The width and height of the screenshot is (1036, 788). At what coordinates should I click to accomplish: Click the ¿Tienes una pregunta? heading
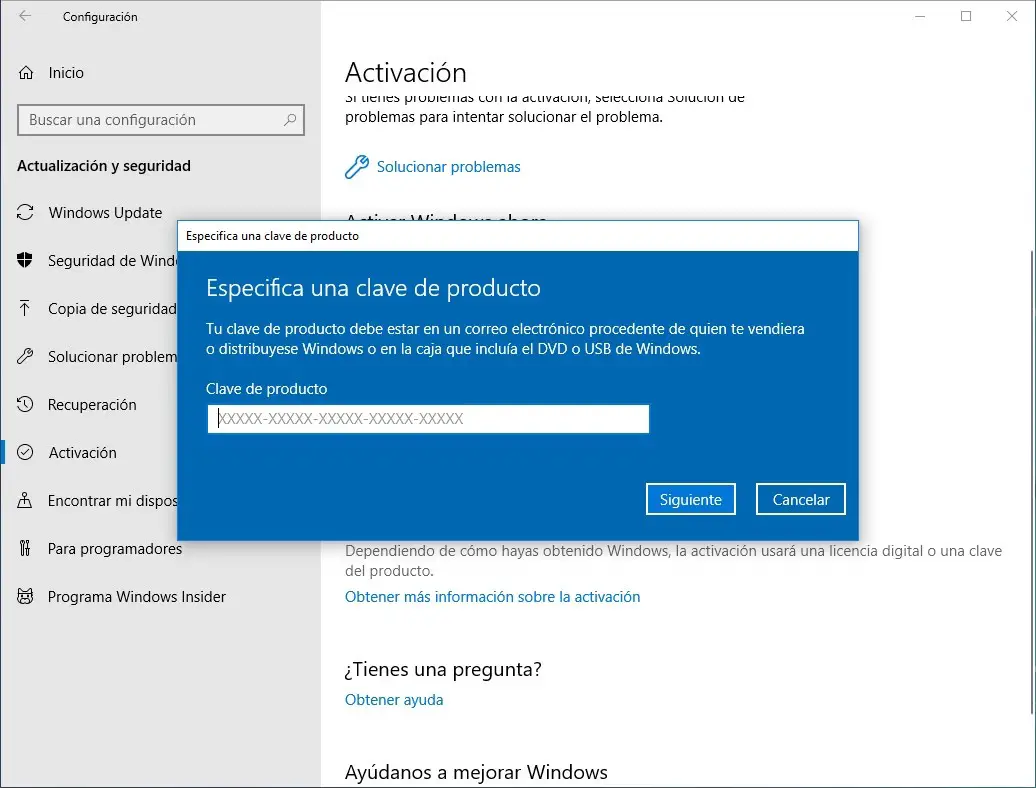[x=443, y=669]
